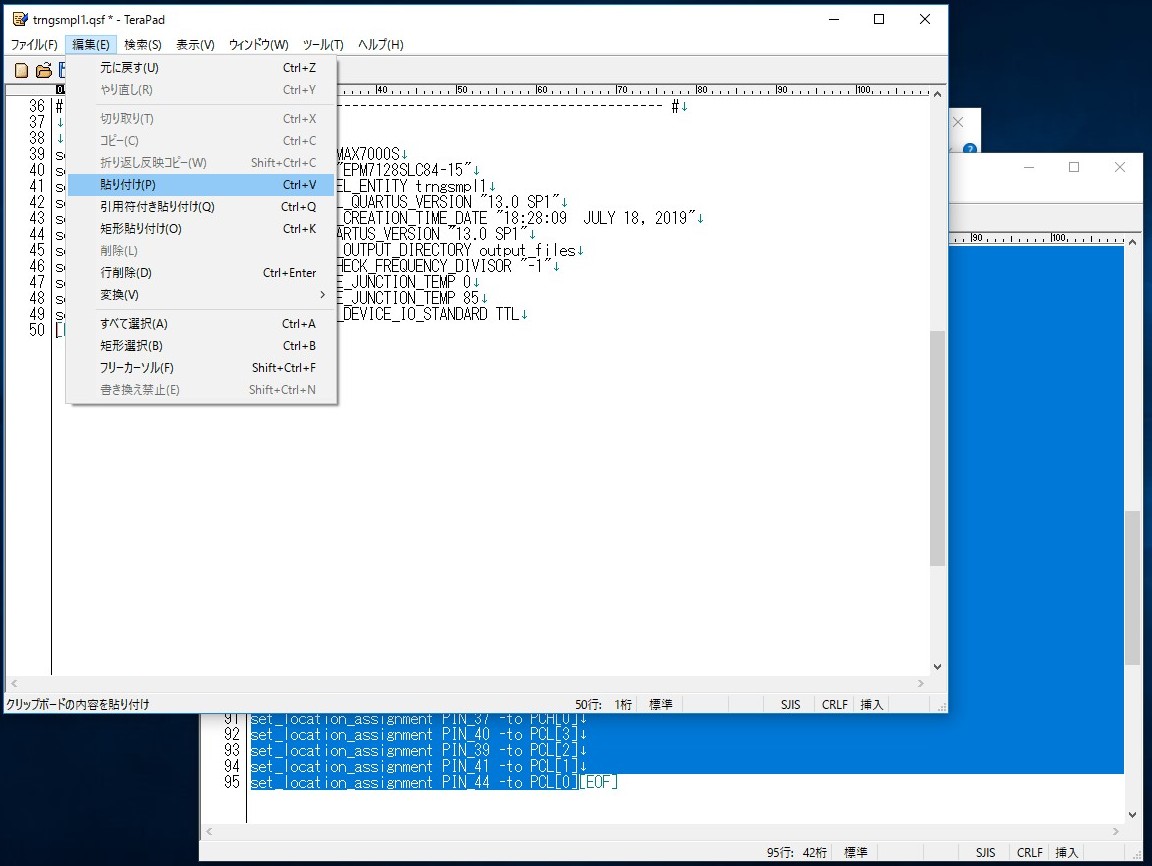Maximize the back TeraPad window

[x=1074, y=167]
